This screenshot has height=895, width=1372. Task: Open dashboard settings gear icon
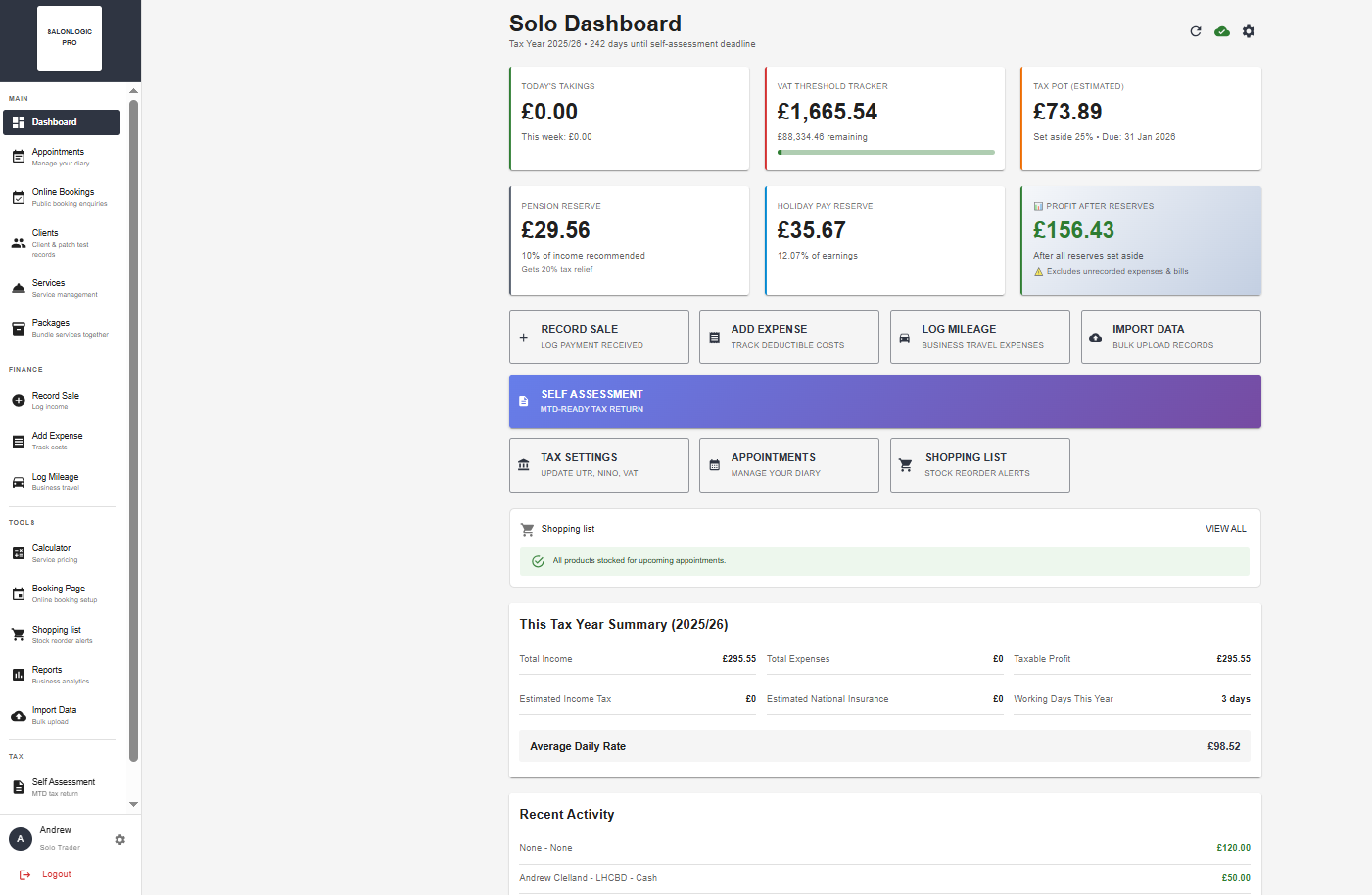pos(1249,31)
